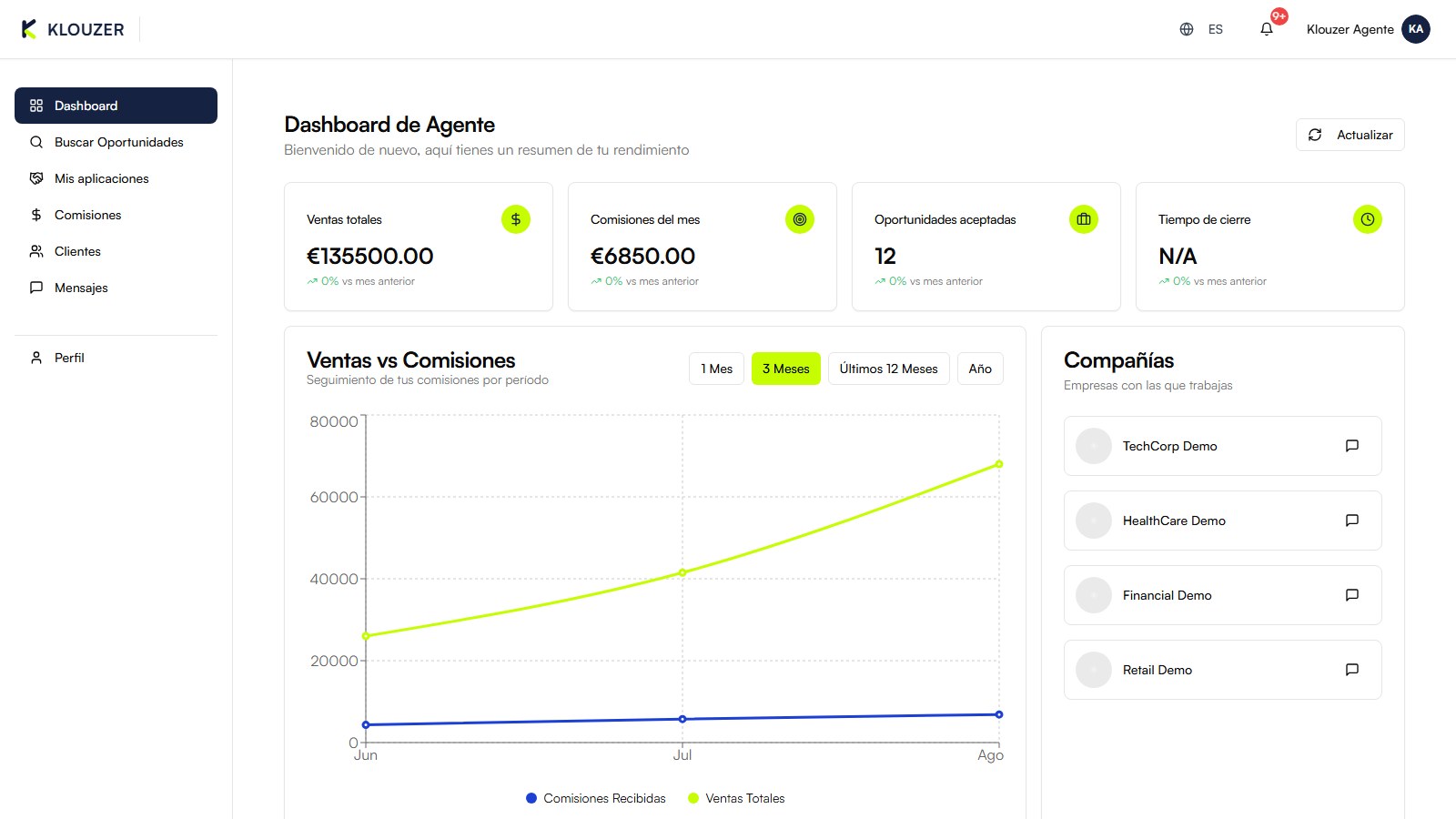The image size is (1456, 819).
Task: Open message icon for TechCorp Demo
Action: 1352,446
